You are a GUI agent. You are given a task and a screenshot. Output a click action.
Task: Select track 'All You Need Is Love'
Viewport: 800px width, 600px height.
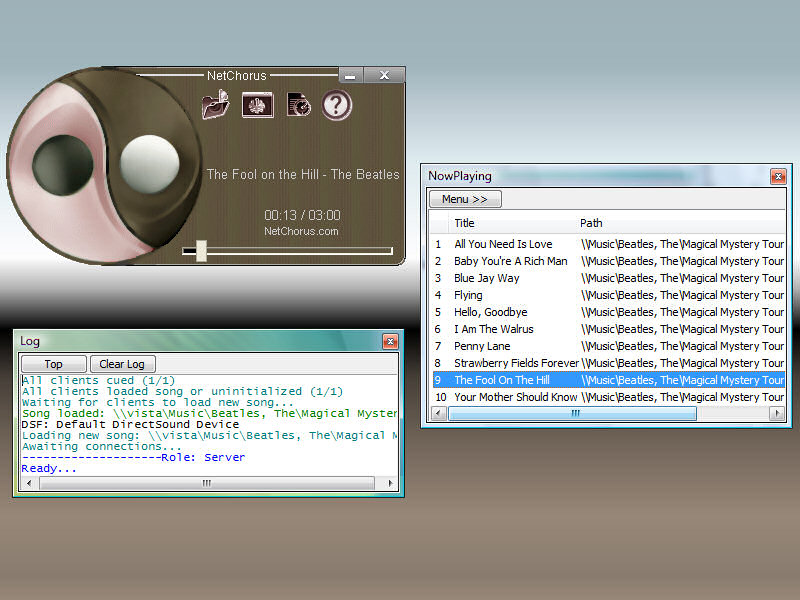(x=503, y=244)
